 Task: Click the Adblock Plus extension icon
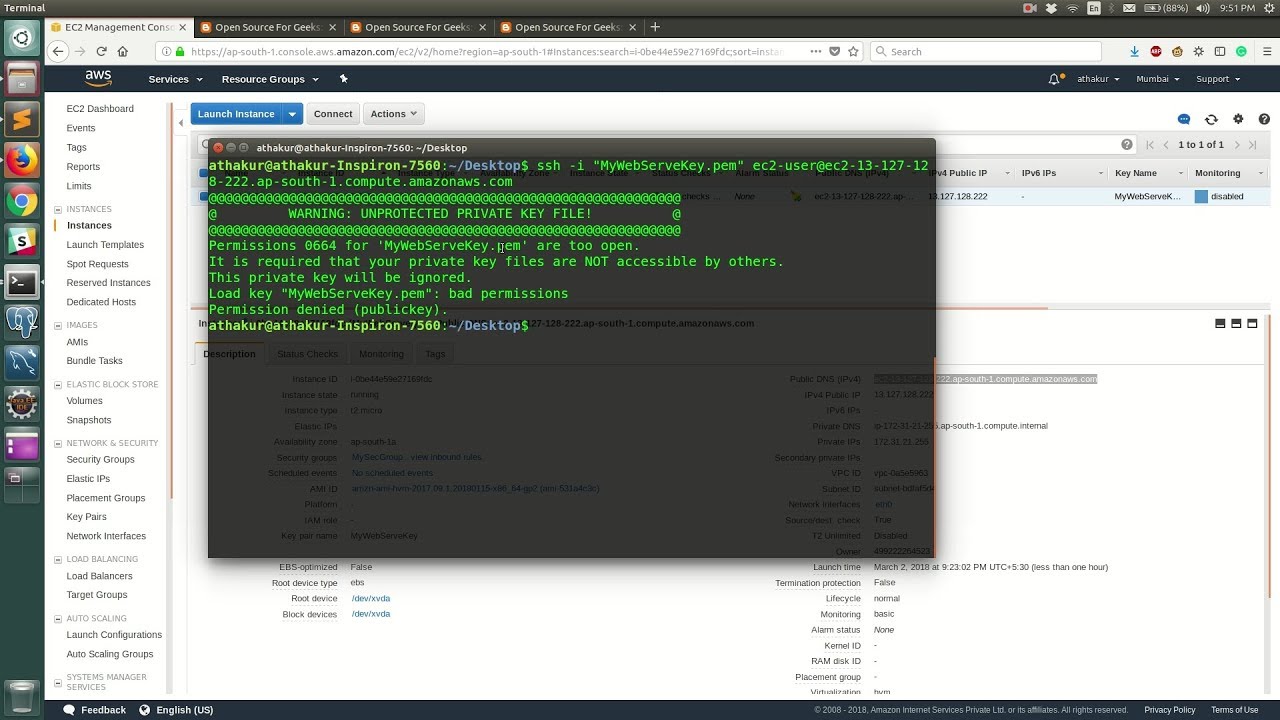1156,51
